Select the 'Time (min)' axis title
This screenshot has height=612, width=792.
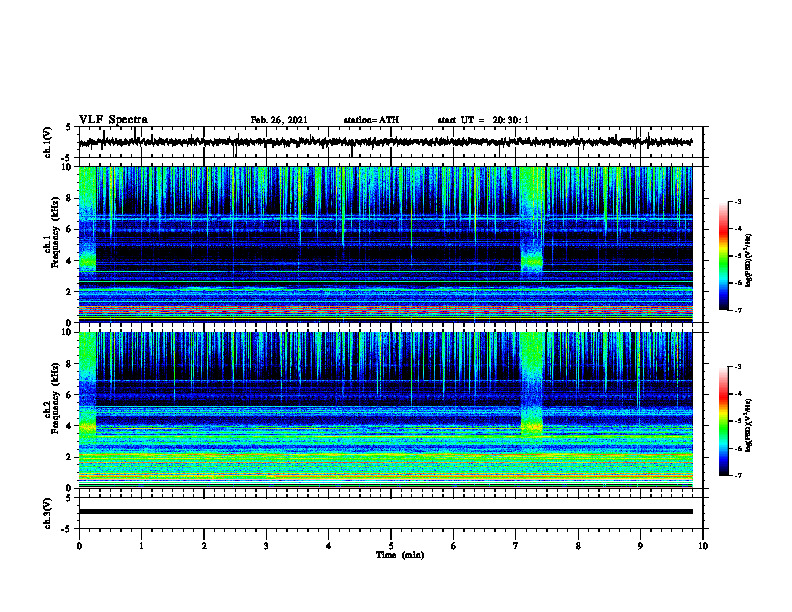[400, 555]
